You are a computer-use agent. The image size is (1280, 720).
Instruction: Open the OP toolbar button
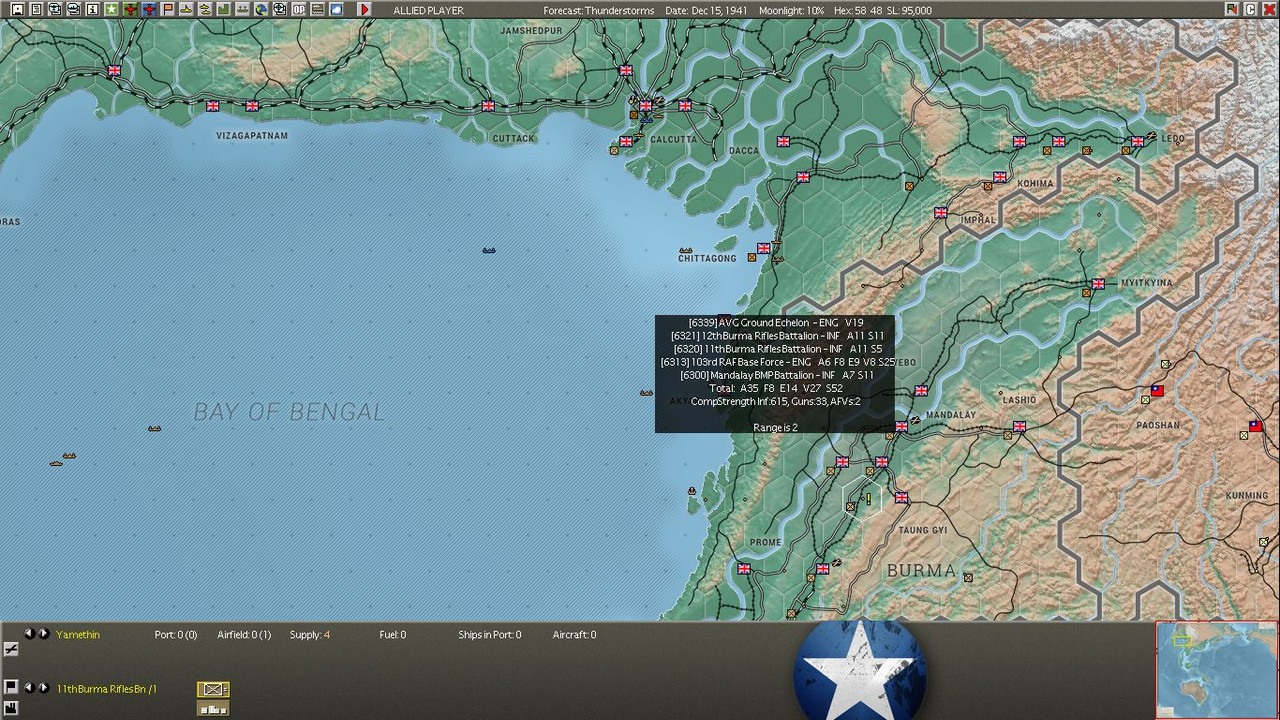pyautogui.click(x=299, y=9)
